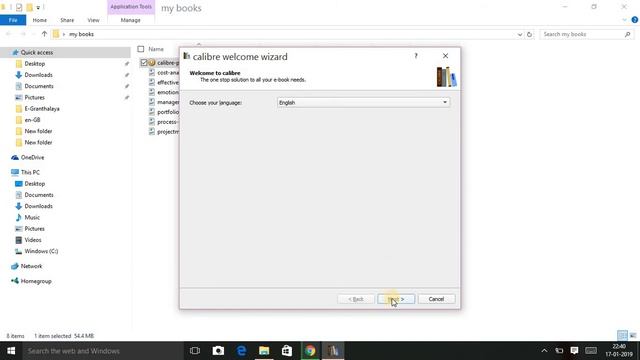Screen dimensions: 640x360
Task: Customize Quick Access Toolbar dropdown arrow
Action: pos(38,7)
